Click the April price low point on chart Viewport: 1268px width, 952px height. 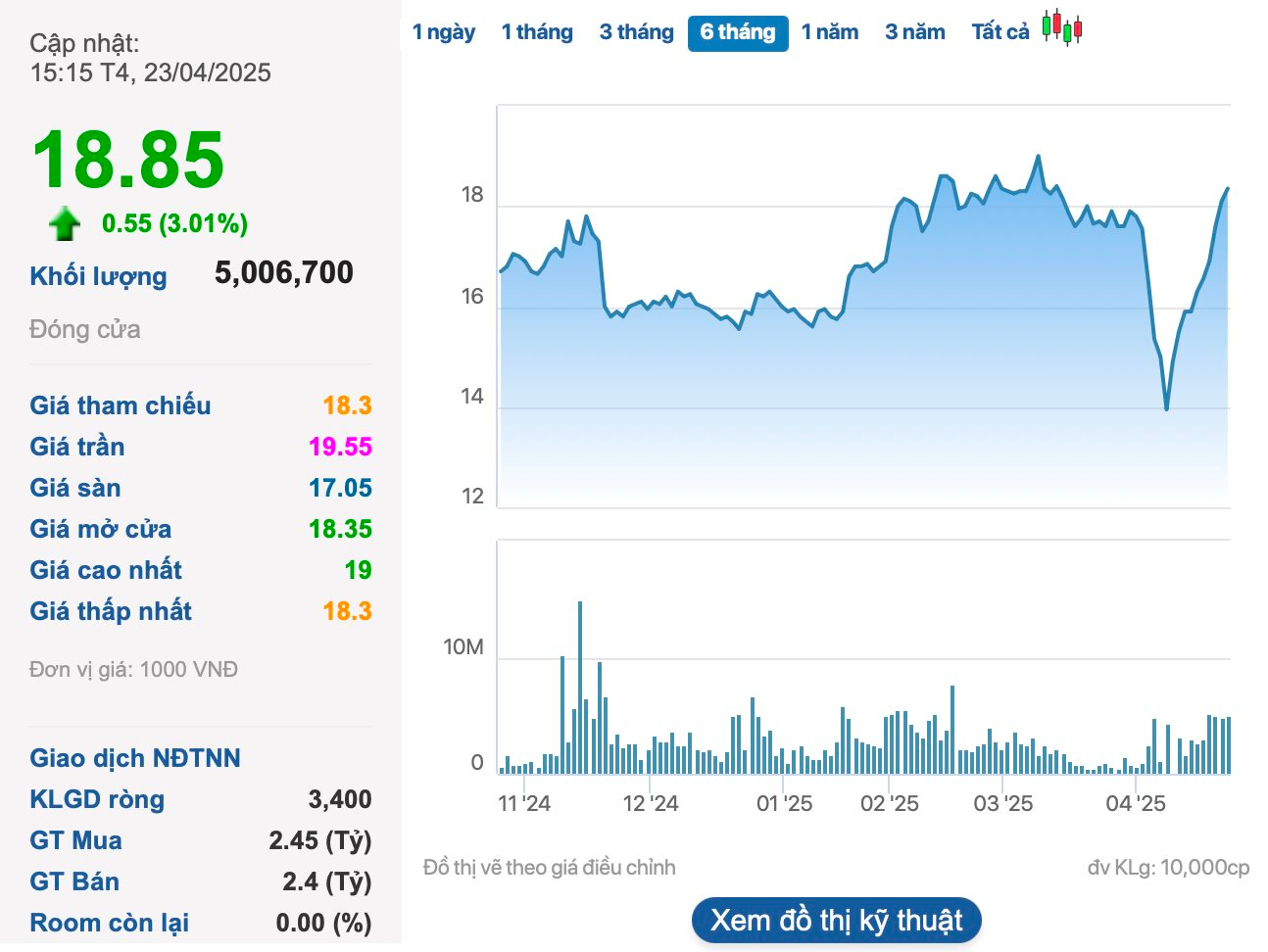(1166, 407)
